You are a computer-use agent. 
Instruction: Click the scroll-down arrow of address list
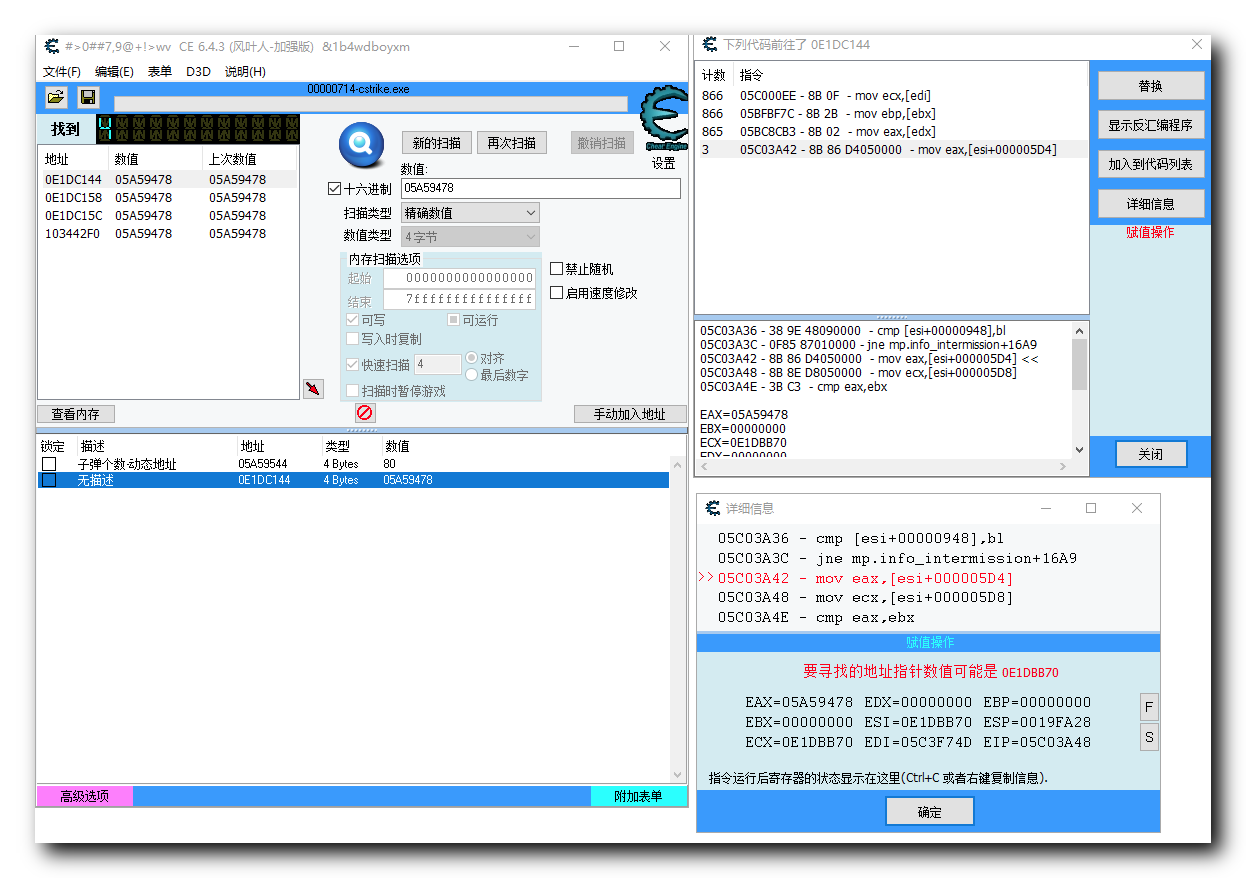tap(678, 775)
